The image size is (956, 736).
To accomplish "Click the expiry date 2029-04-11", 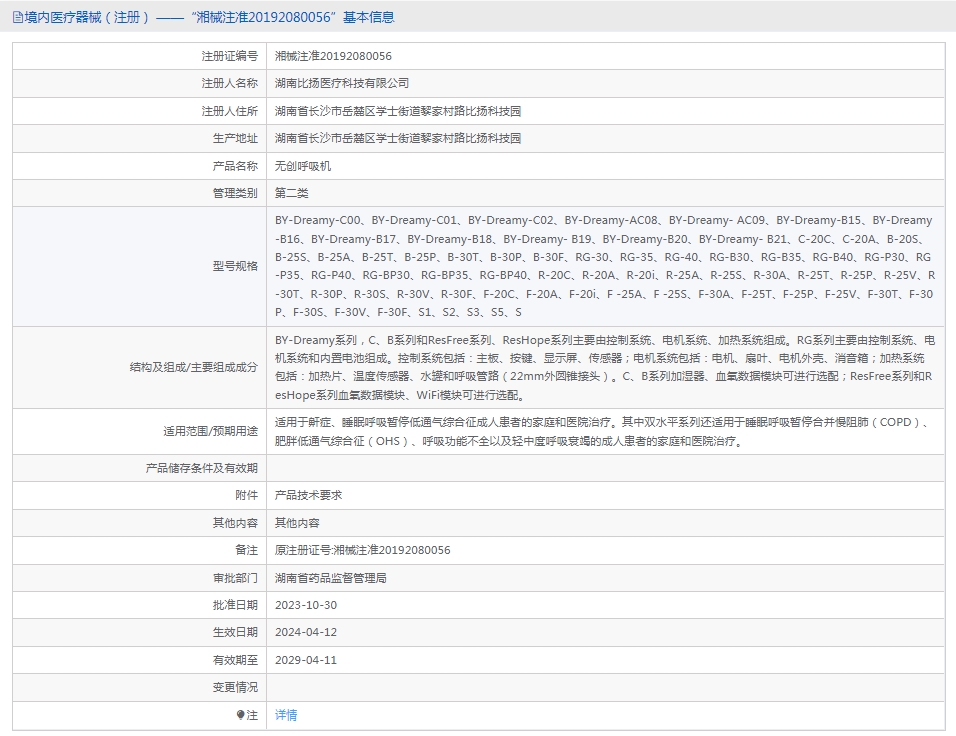I will (306, 660).
